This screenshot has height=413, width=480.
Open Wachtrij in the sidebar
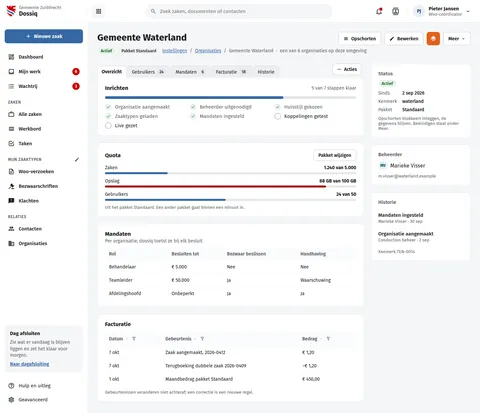point(44,86)
